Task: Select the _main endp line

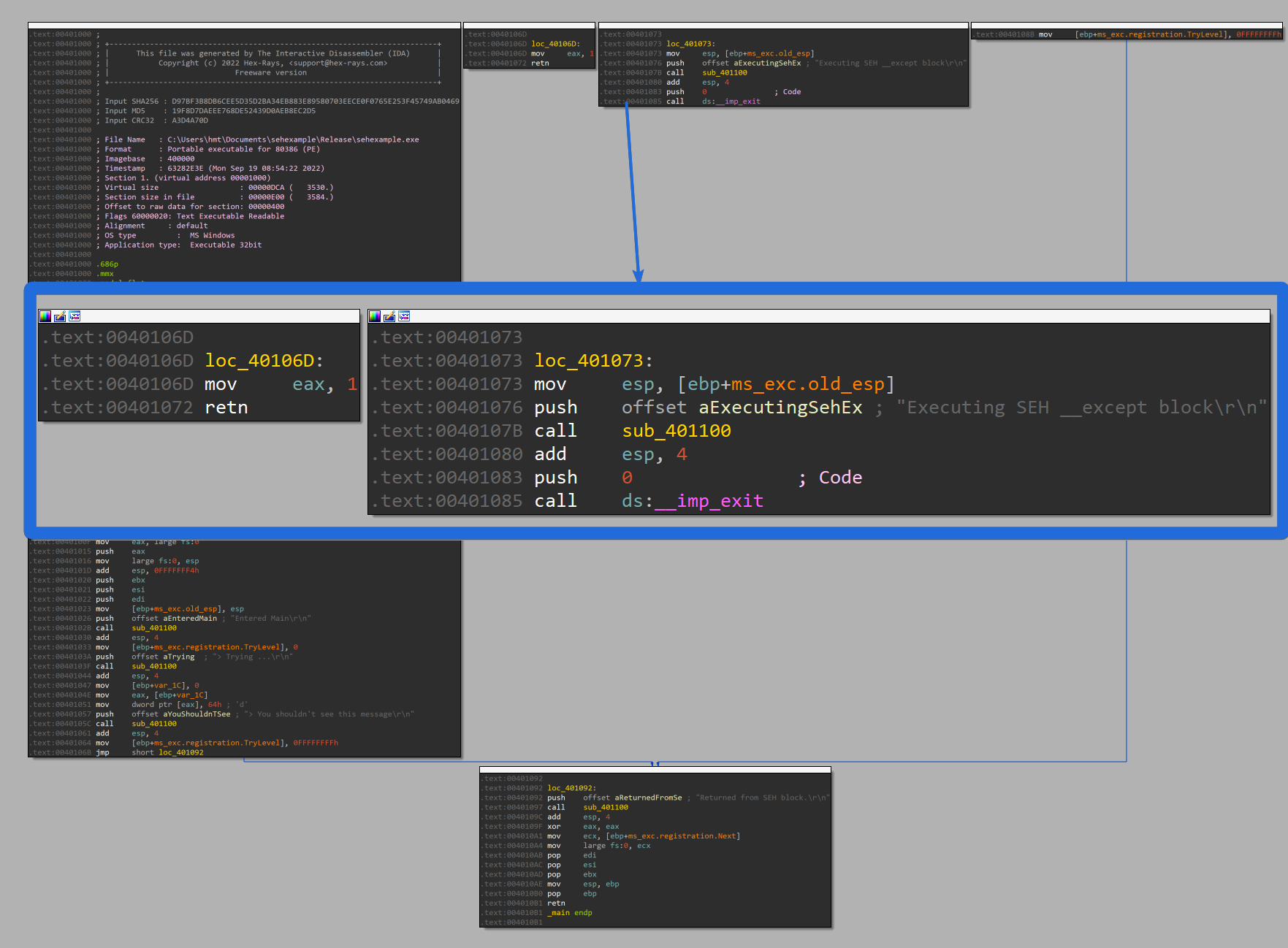Action: point(569,912)
